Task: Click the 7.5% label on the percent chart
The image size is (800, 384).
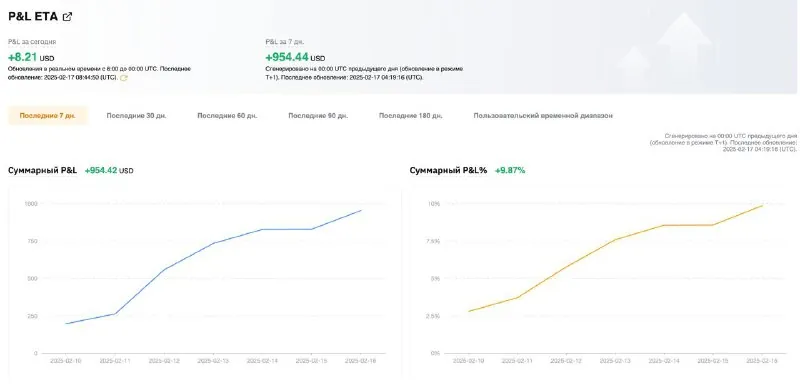Action: click(433, 241)
